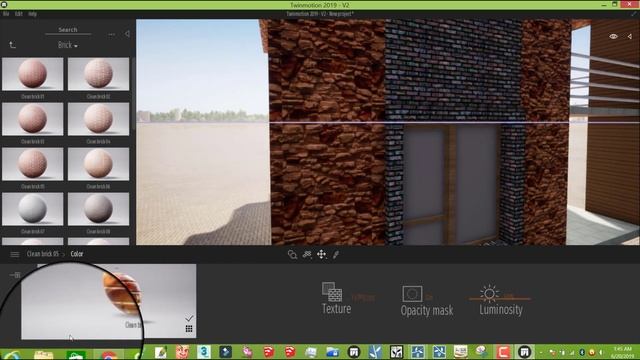Click the dock toggle icon left of preview
640x360 pixels.
click(x=15, y=275)
